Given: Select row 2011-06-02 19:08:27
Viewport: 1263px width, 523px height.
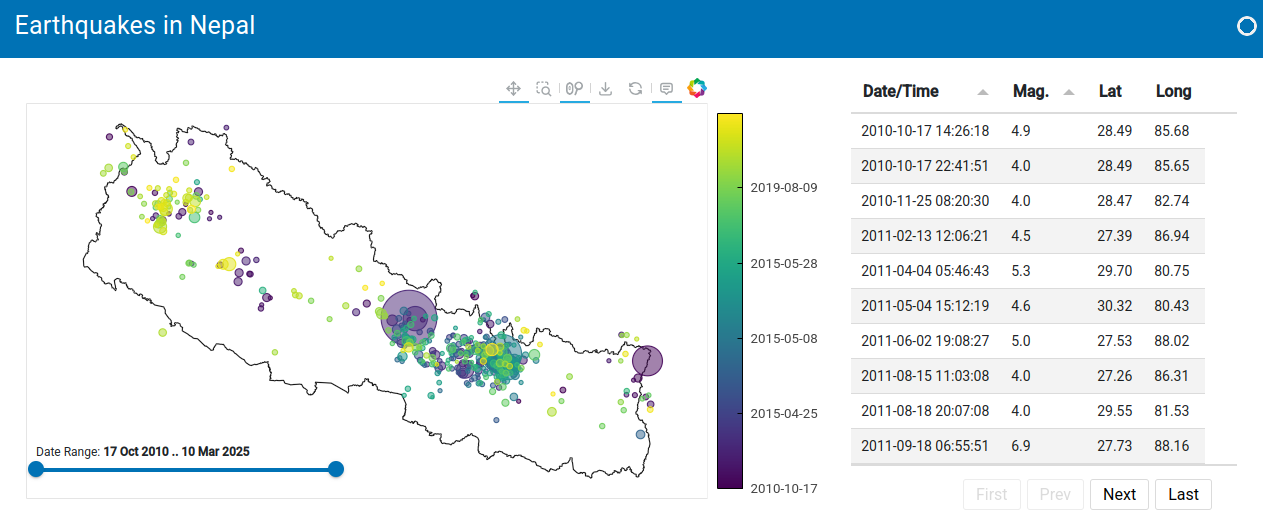Looking at the screenshot, I should coord(1028,341).
